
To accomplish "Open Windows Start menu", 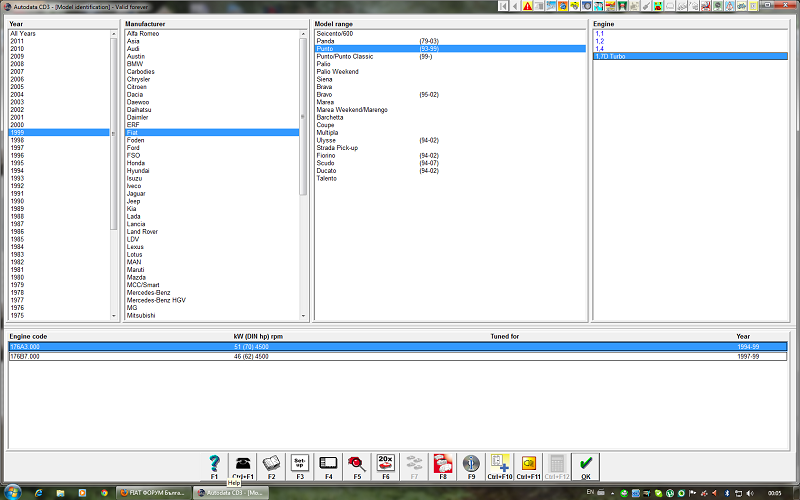I will coord(12,492).
